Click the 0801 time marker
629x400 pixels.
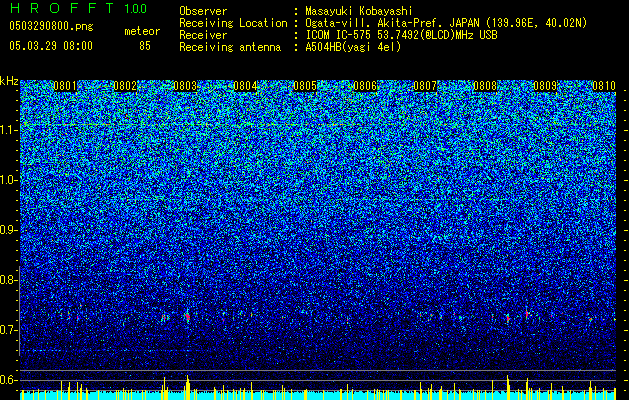tap(65, 86)
